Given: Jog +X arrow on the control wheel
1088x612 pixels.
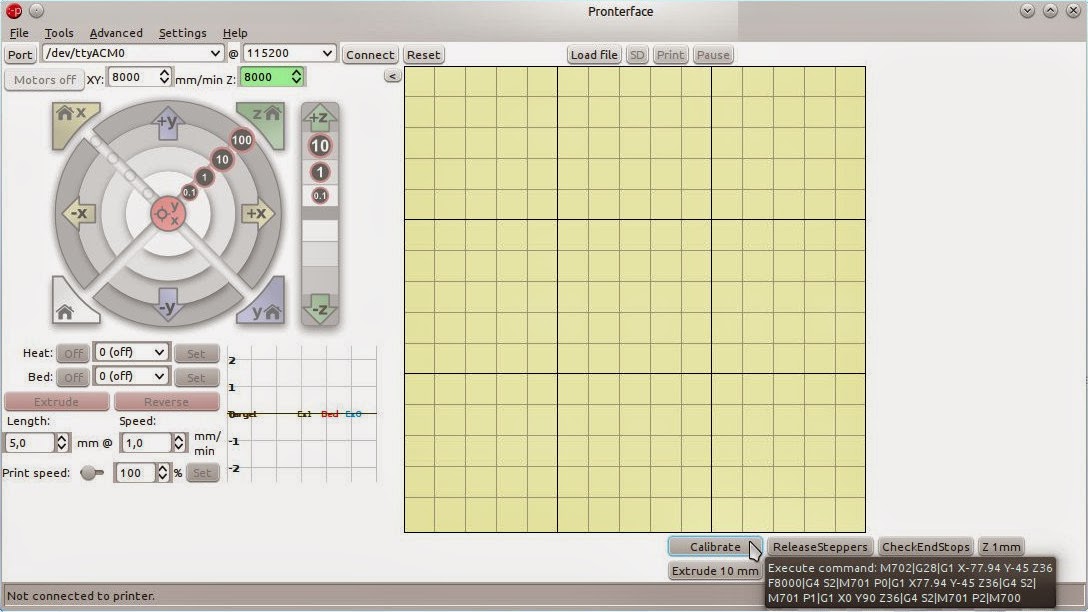Looking at the screenshot, I should click(256, 214).
